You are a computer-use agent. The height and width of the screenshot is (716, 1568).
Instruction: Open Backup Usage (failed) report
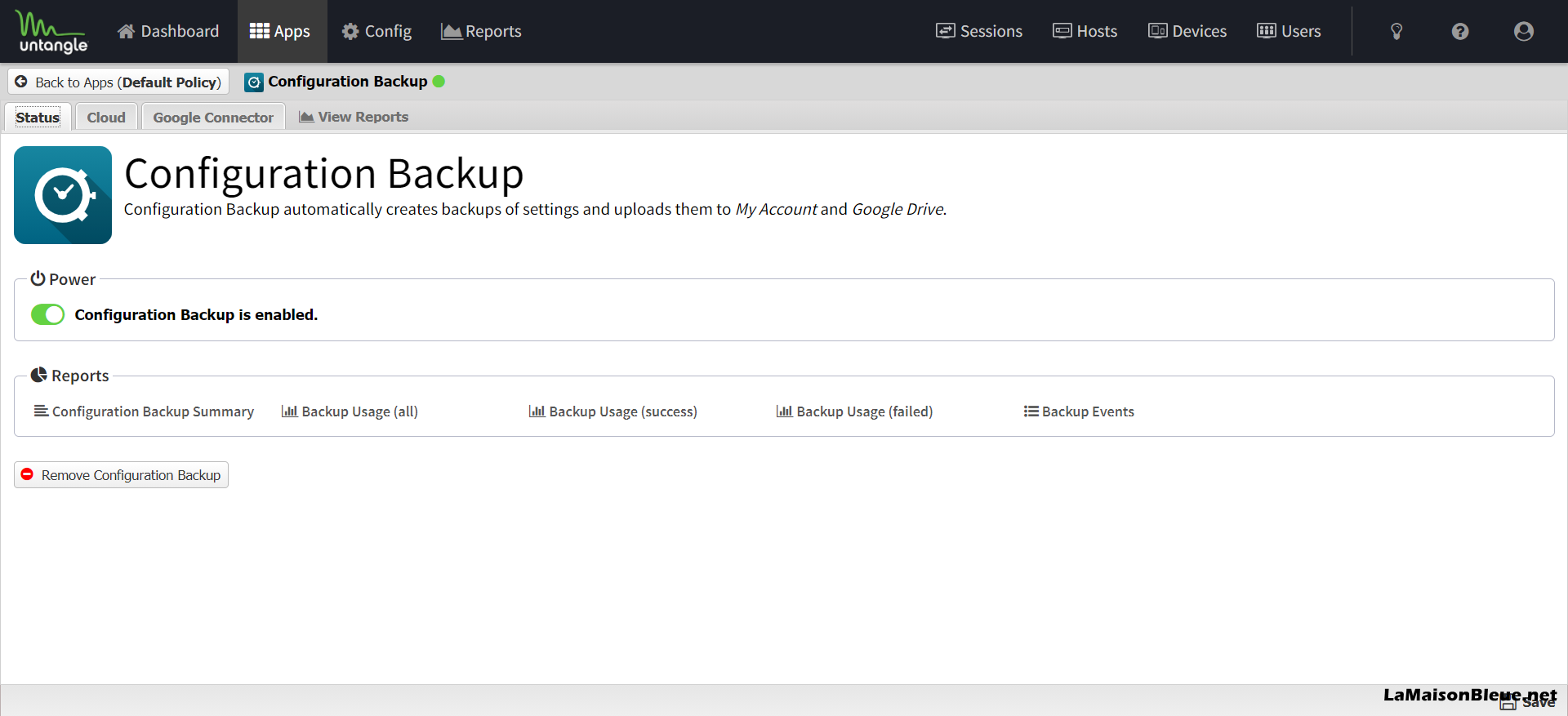coord(854,411)
